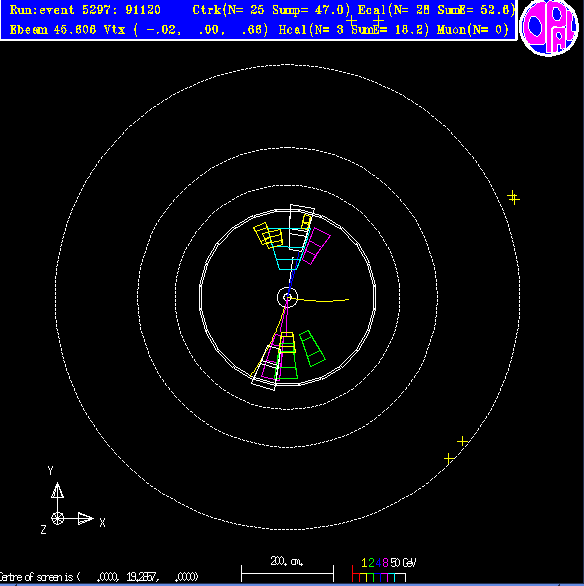Viewport: 584px width, 586px height.
Task: Select the yellow cluster at upper left
Action: point(268,235)
